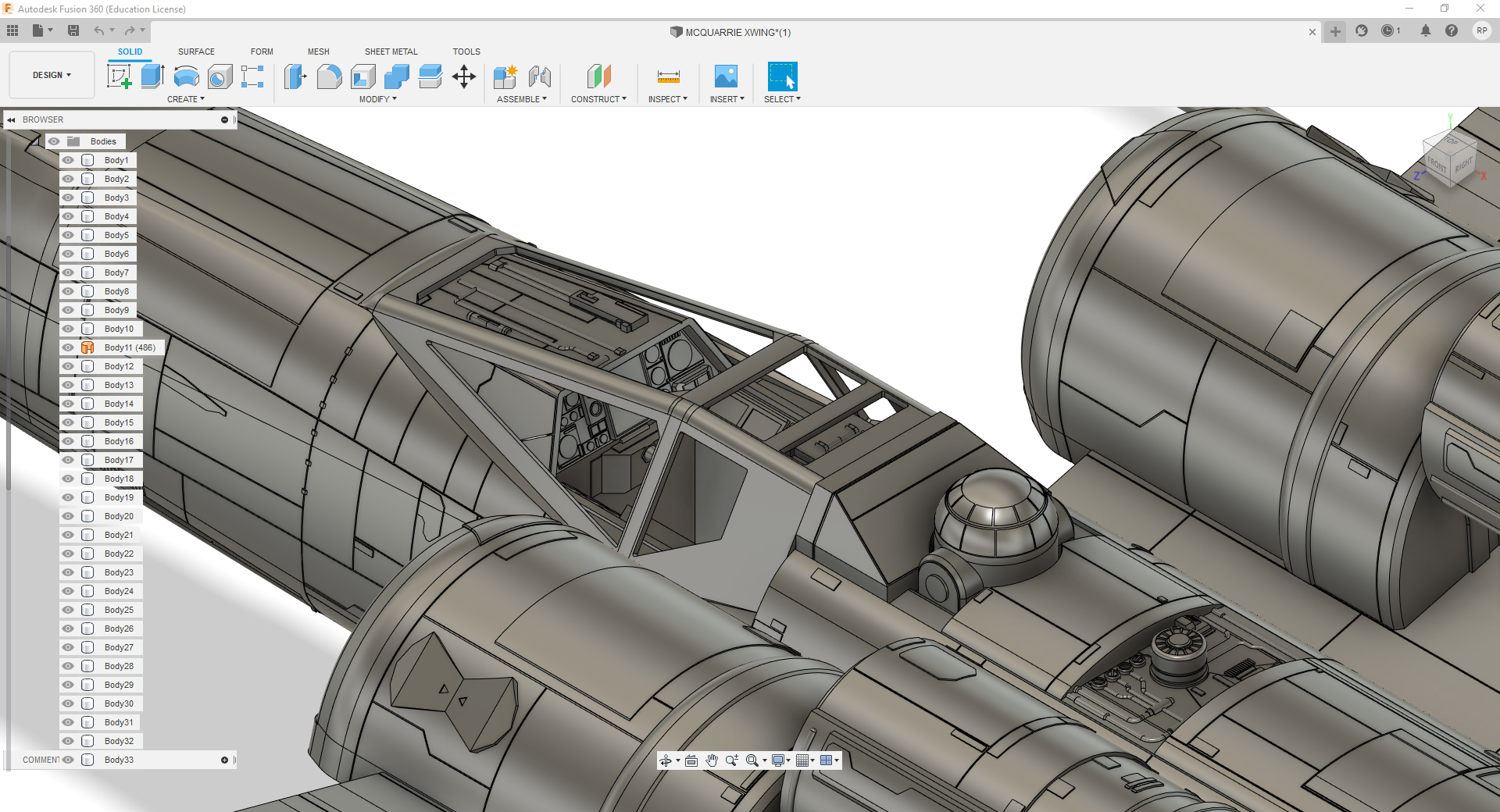1500x812 pixels.
Task: Toggle visibility of the Bodies folder
Action: 54,141
